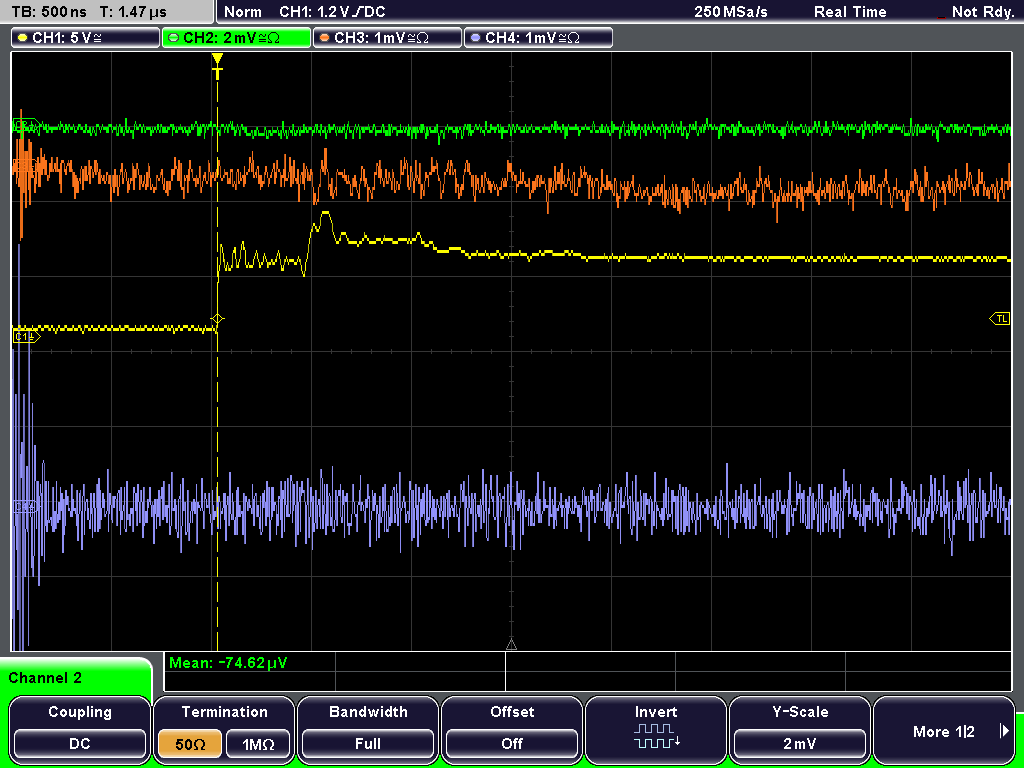Select the CH2: 2 mV channel tab
This screenshot has height=768, width=1024.
(236, 38)
